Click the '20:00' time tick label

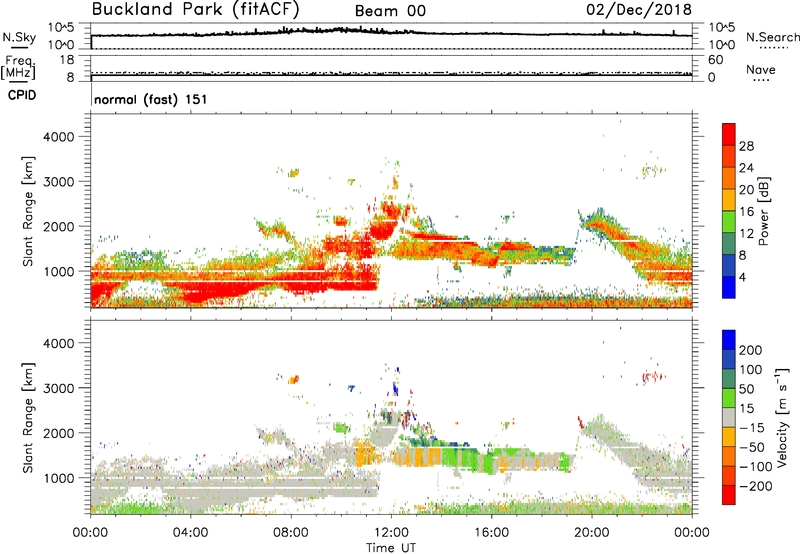pos(592,533)
